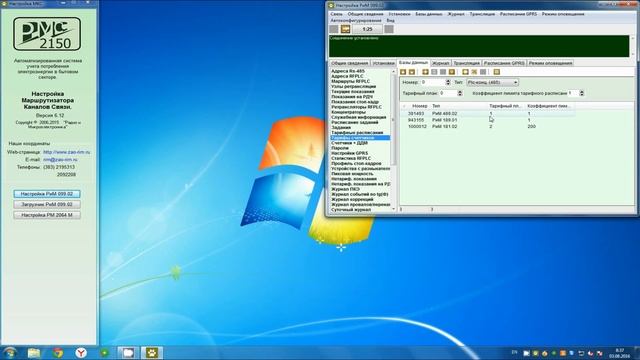Open the Установки menu in menu bar
Screen dimensions: 640x360
tap(399, 14)
